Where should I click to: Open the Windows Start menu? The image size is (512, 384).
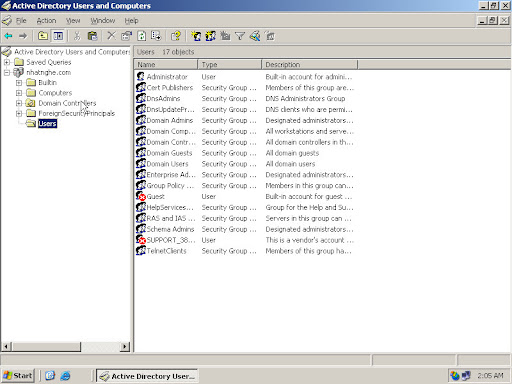(x=18, y=376)
